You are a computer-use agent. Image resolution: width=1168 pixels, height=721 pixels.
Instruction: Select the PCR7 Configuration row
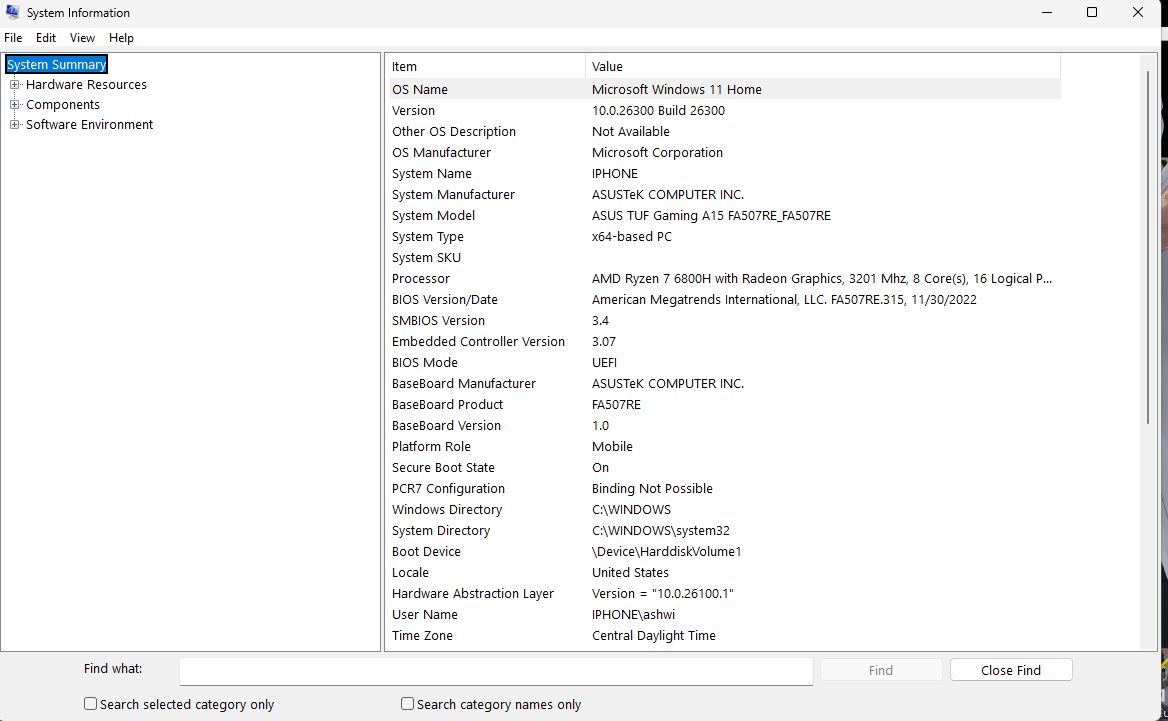pyautogui.click(x=725, y=489)
